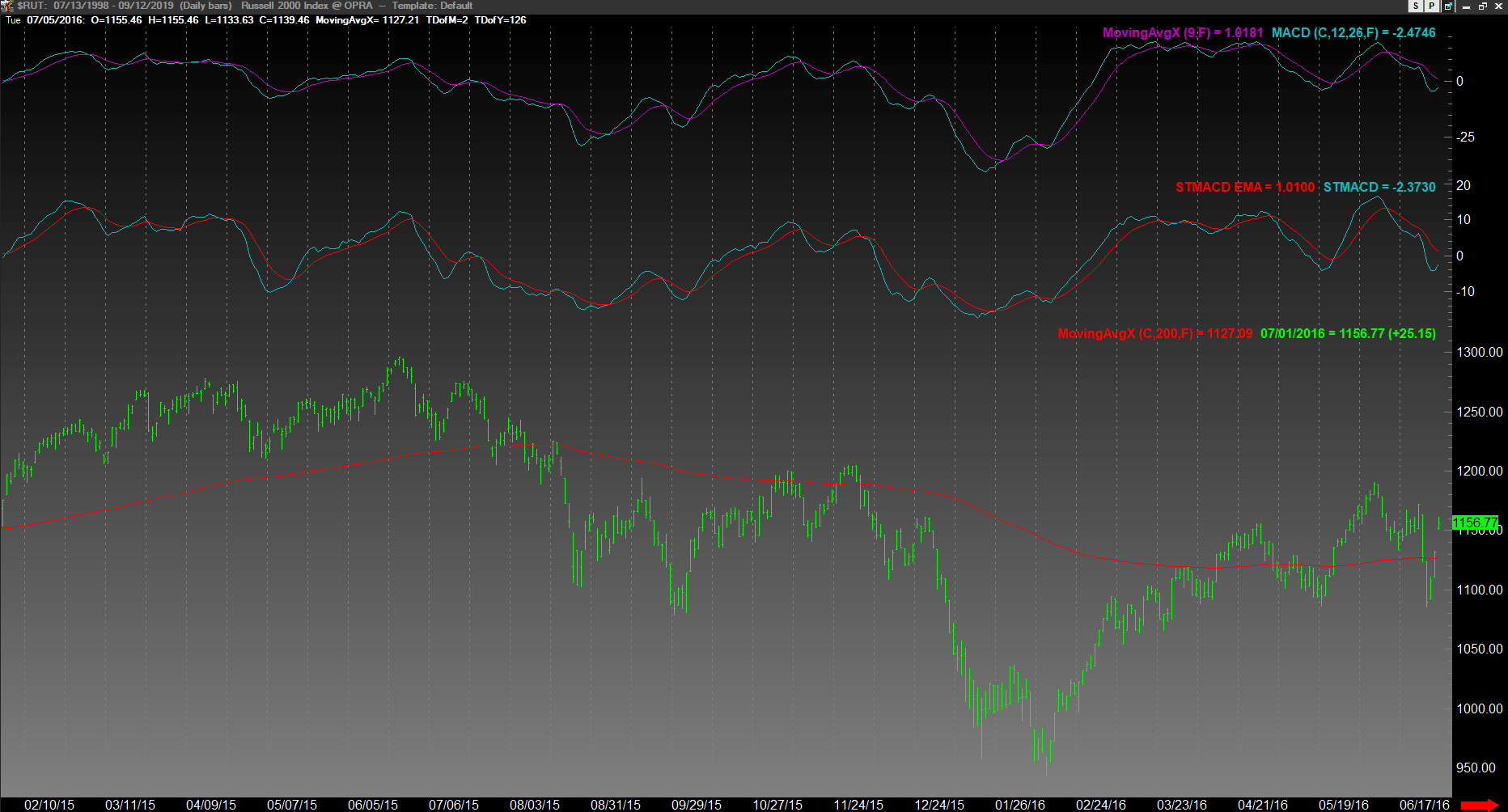Click the 950.00 price axis label
This screenshot has width=1508, height=812.
tap(1476, 768)
